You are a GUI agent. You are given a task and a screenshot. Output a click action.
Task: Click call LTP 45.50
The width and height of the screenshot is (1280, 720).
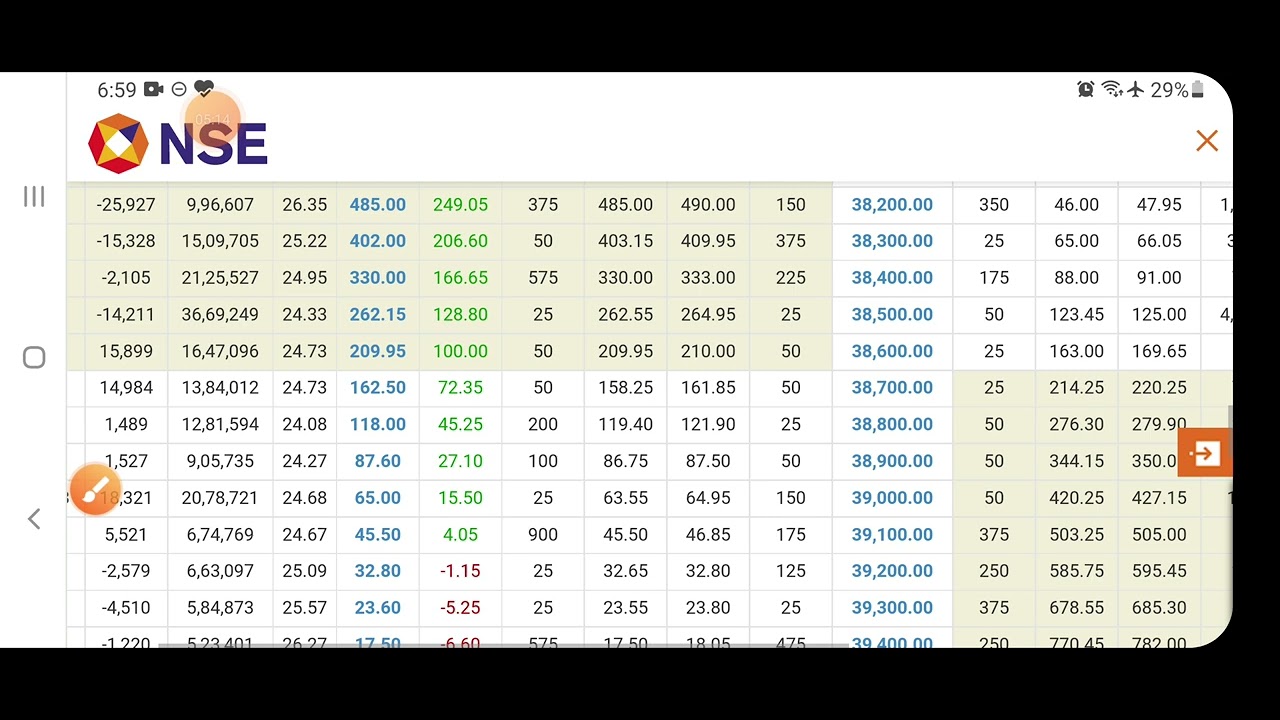(378, 534)
